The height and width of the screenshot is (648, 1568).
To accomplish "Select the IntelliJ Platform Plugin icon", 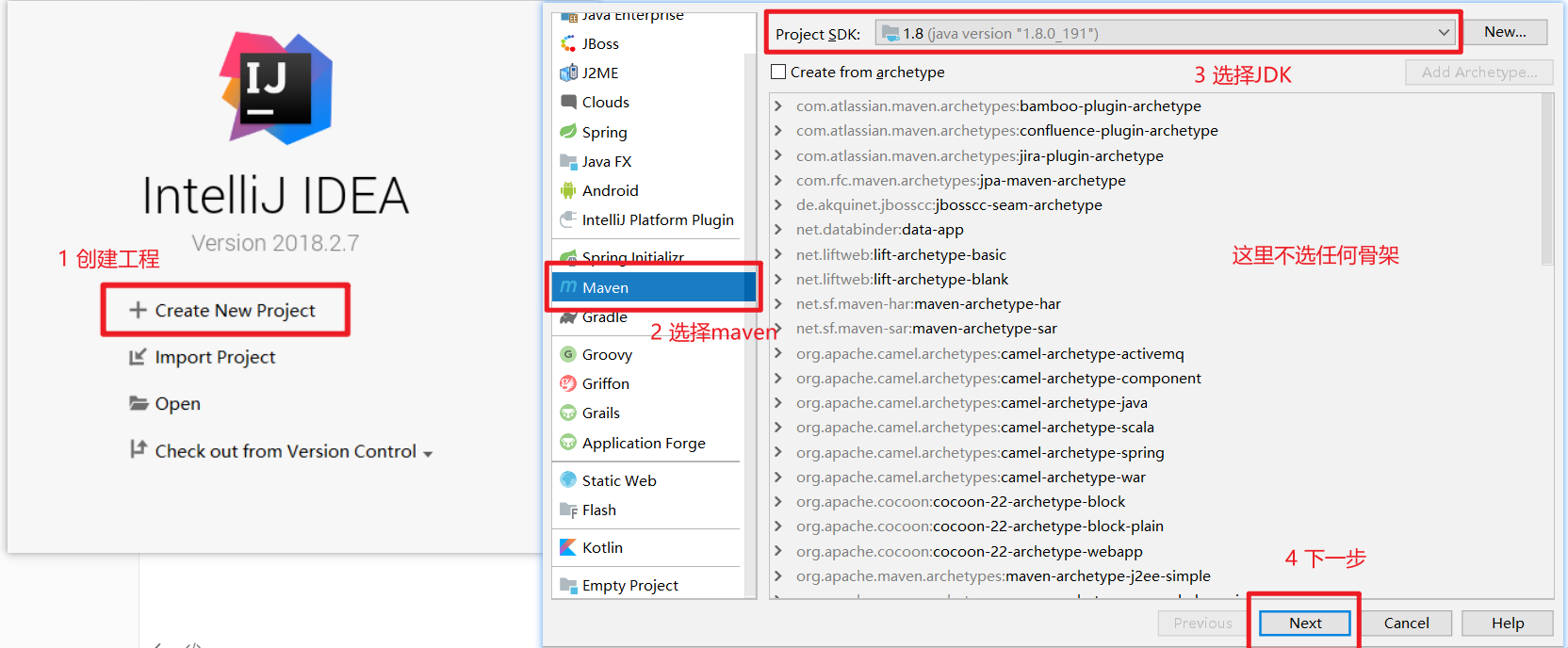I will coord(568,219).
